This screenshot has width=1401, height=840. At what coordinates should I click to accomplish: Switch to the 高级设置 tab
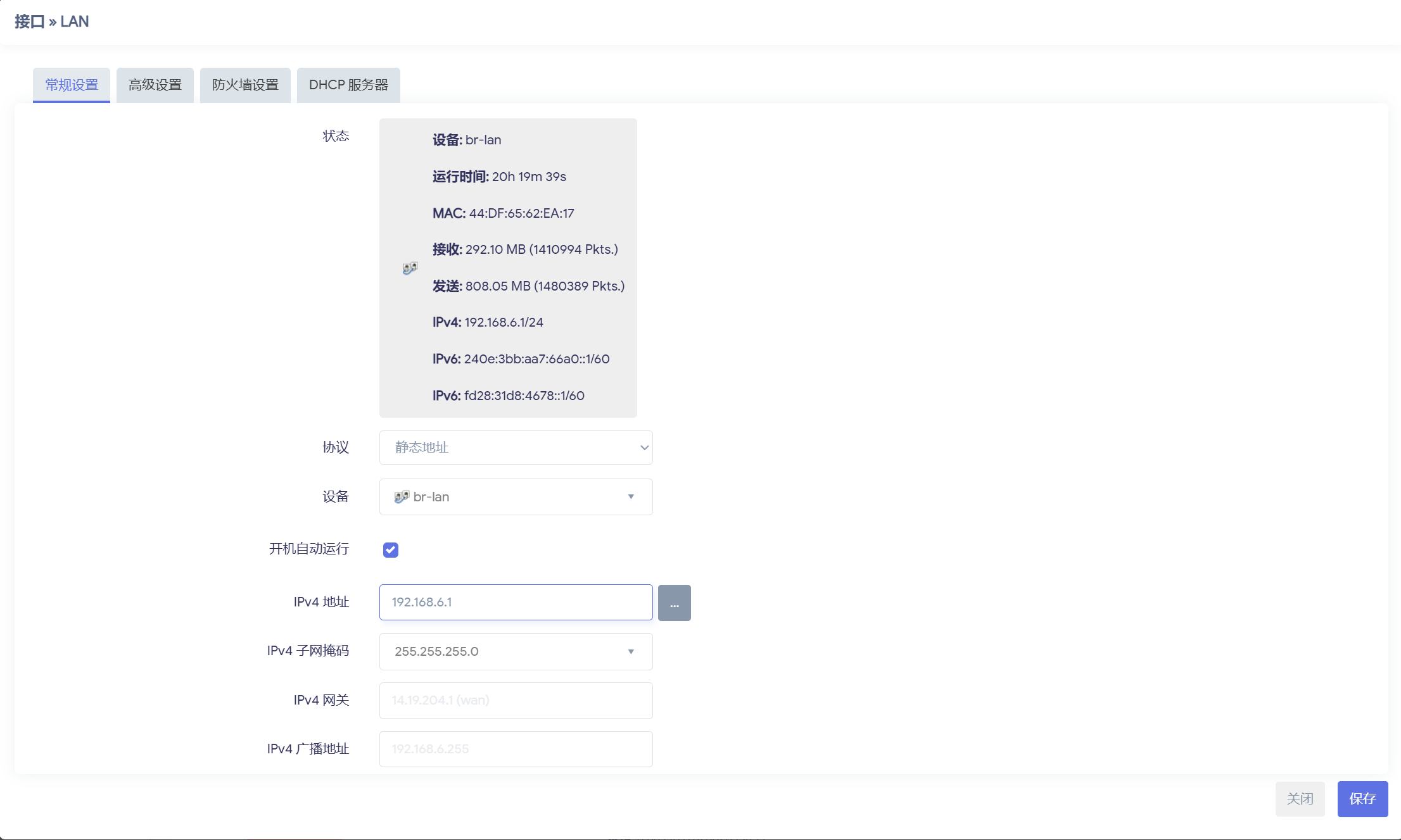click(155, 85)
